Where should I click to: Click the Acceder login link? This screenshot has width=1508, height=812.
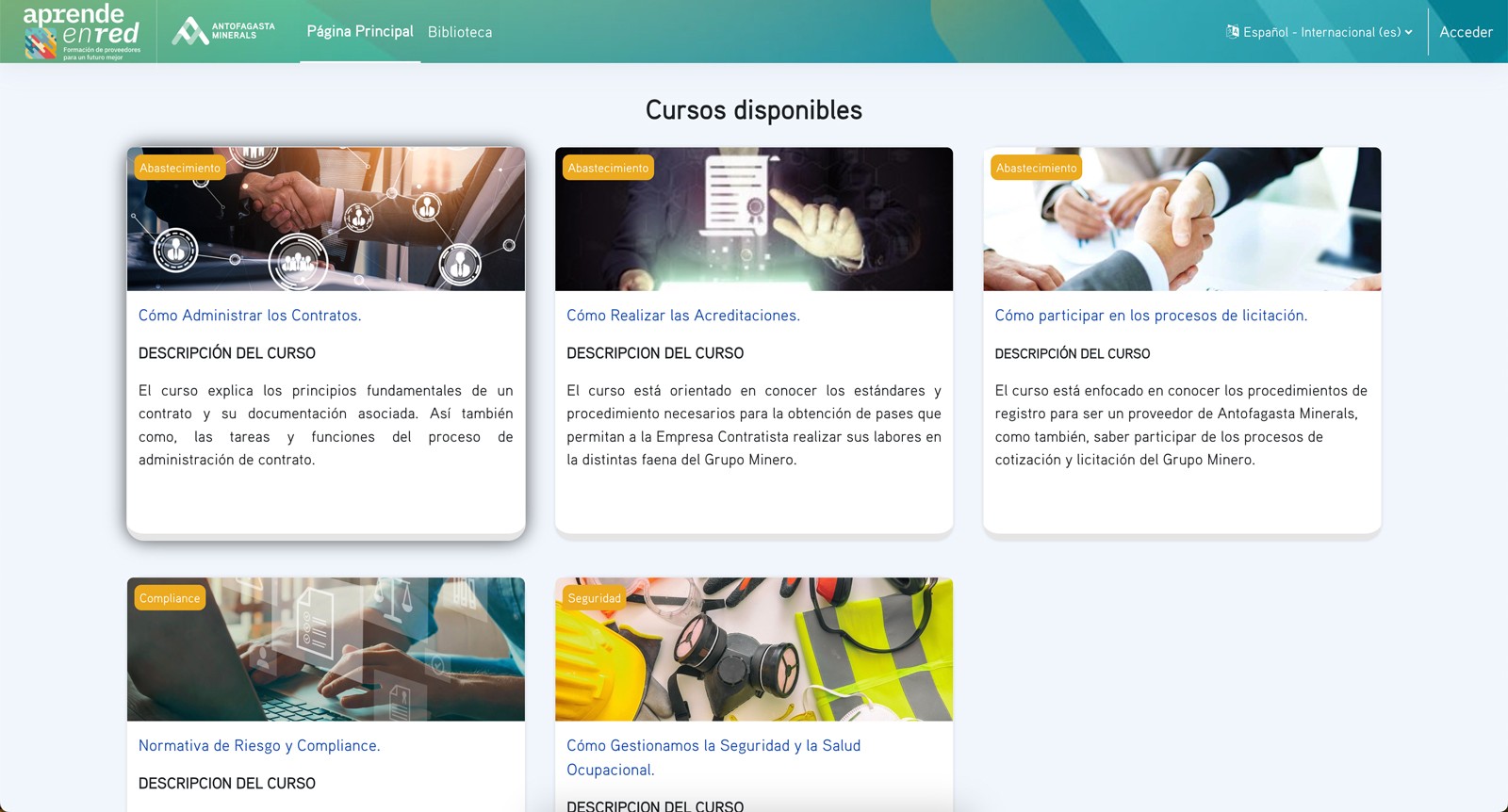point(1466,32)
